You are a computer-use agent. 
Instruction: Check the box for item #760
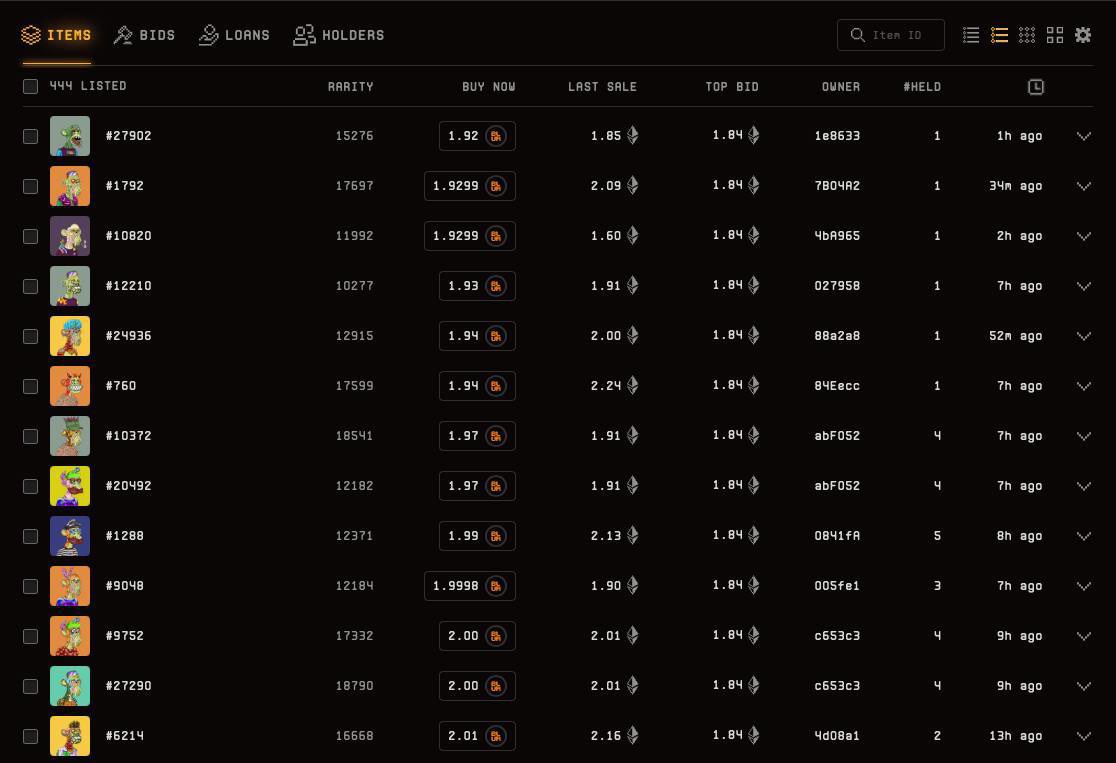click(x=30, y=386)
